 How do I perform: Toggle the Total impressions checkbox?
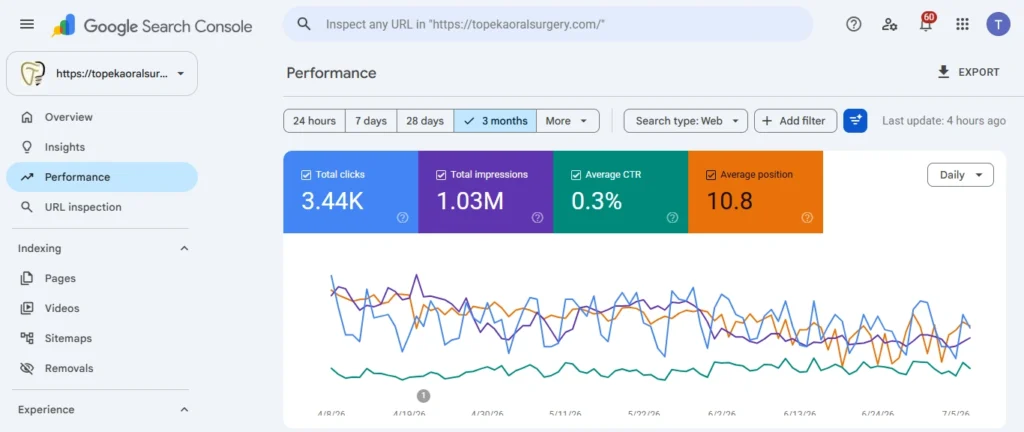click(x=441, y=175)
